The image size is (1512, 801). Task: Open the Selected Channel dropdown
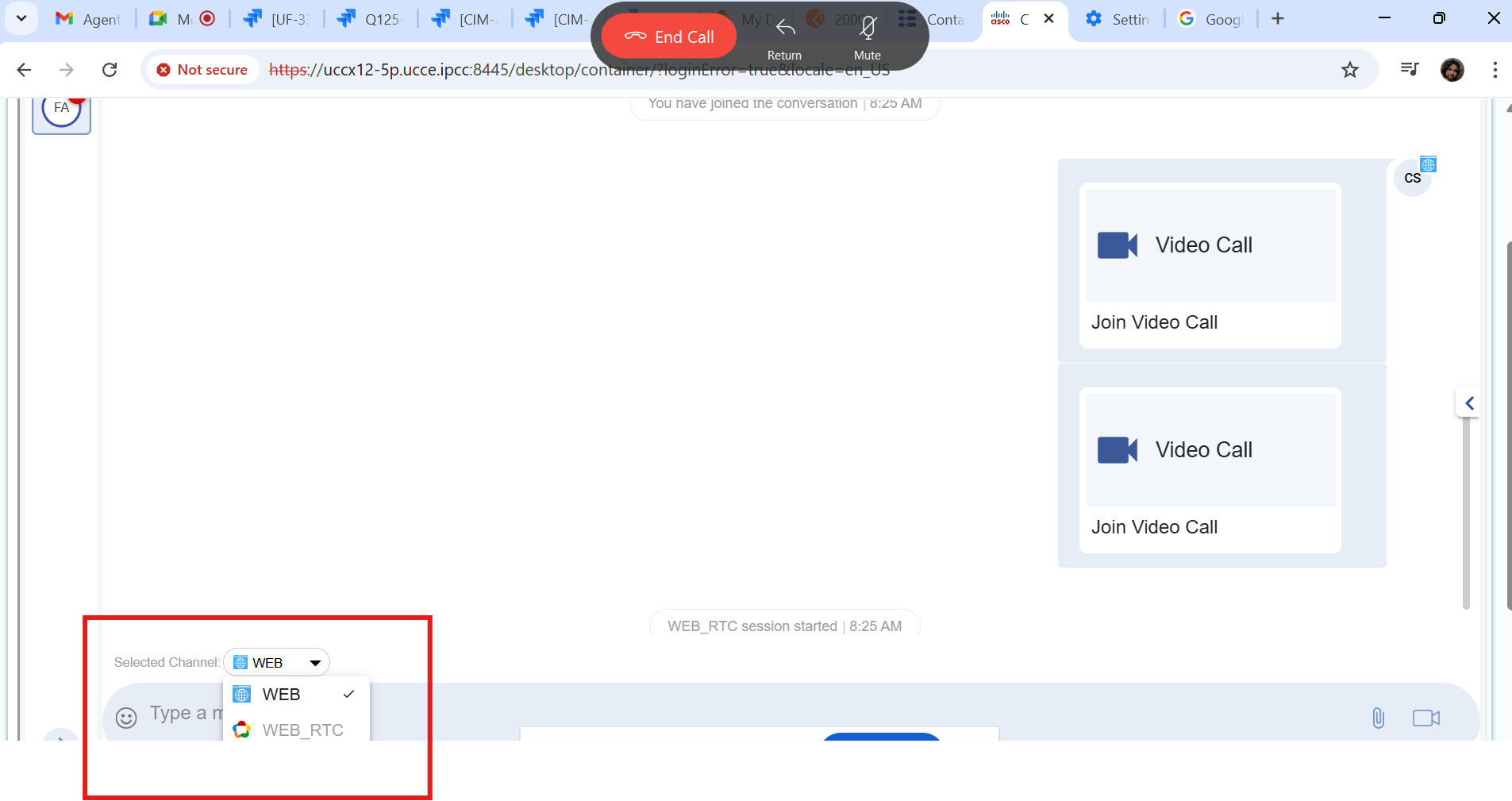(276, 662)
